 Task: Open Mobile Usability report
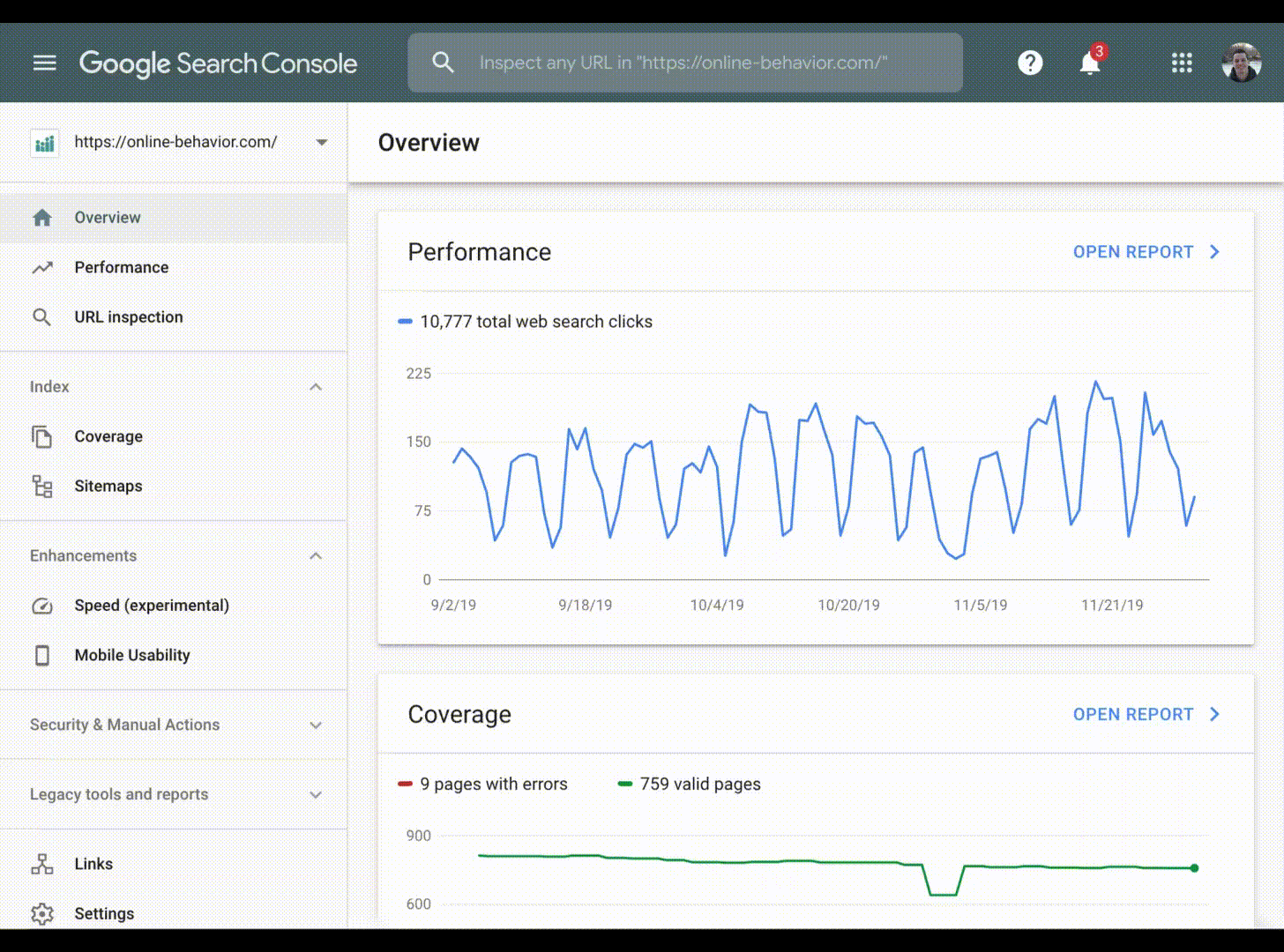pyautogui.click(x=132, y=655)
